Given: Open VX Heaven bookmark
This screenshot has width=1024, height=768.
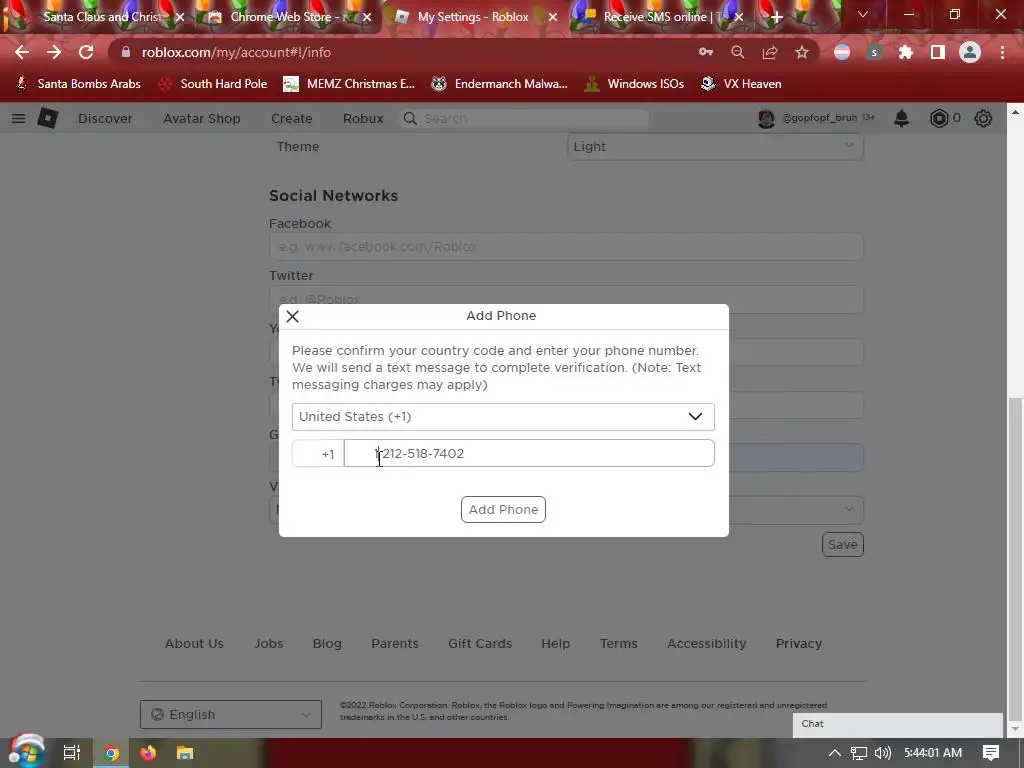Looking at the screenshot, I should [x=741, y=84].
